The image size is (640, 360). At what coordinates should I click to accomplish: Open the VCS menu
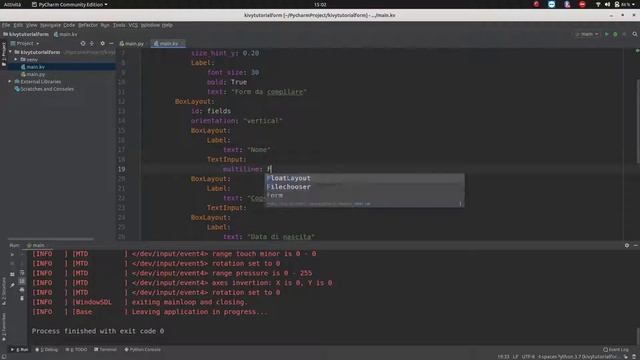tap(133, 25)
